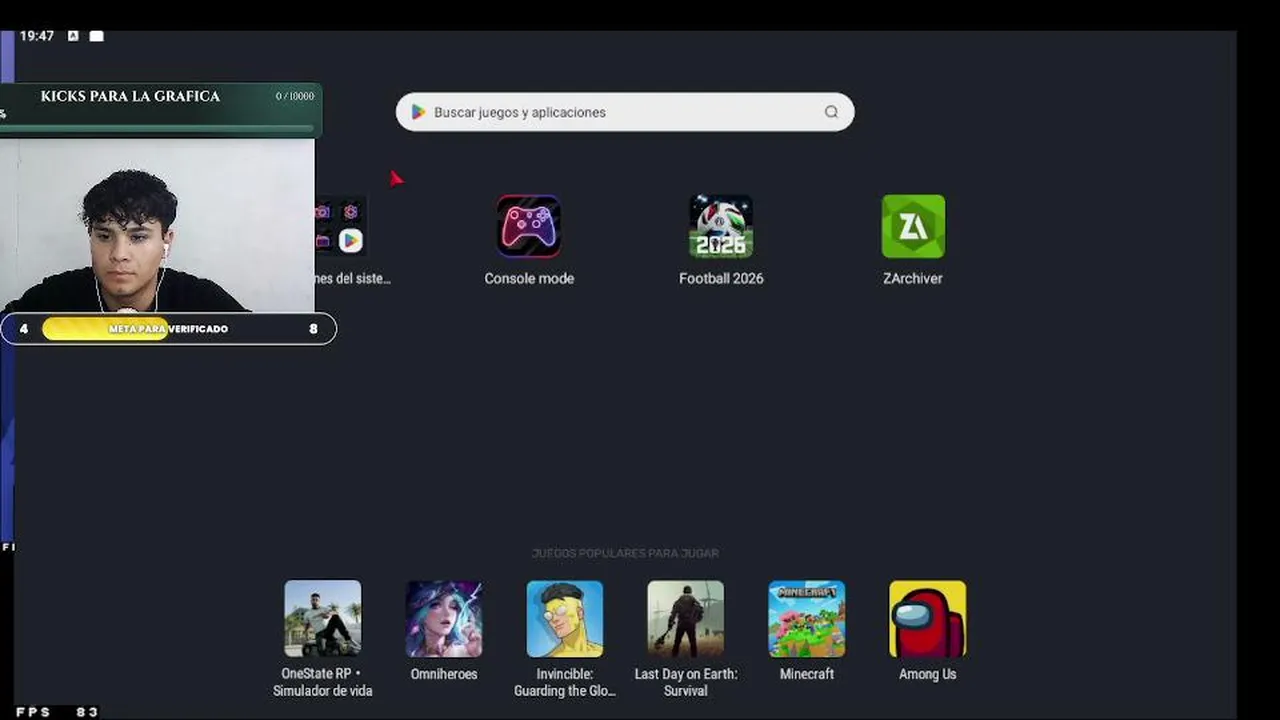Launch the Minecraft game icon

coord(807,619)
